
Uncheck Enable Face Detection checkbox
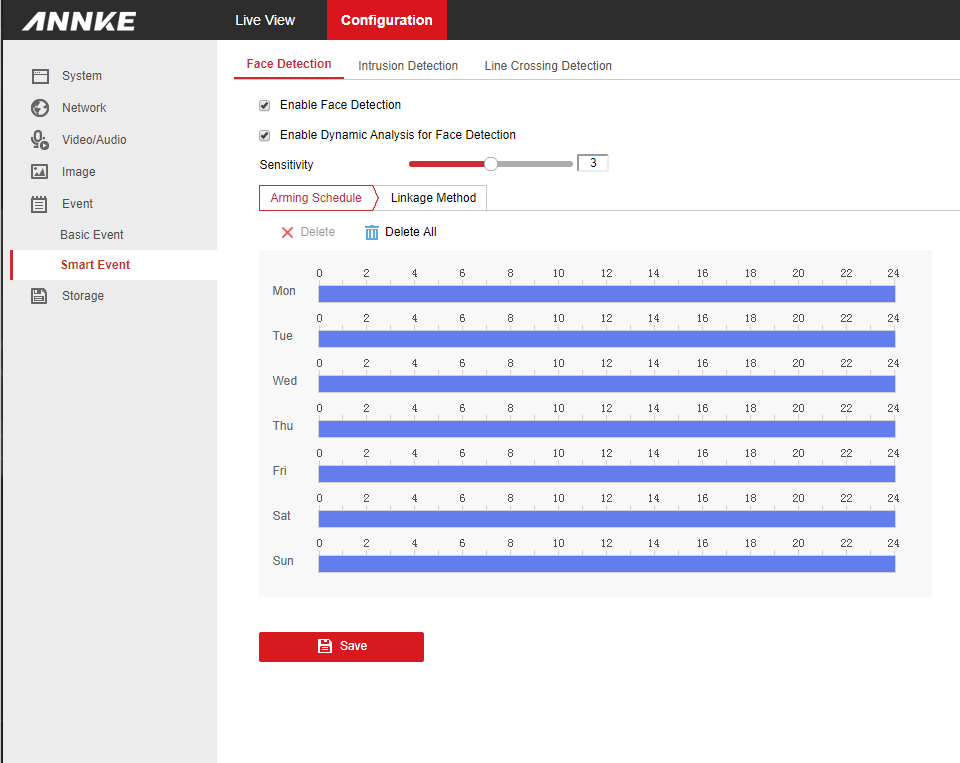(265, 105)
